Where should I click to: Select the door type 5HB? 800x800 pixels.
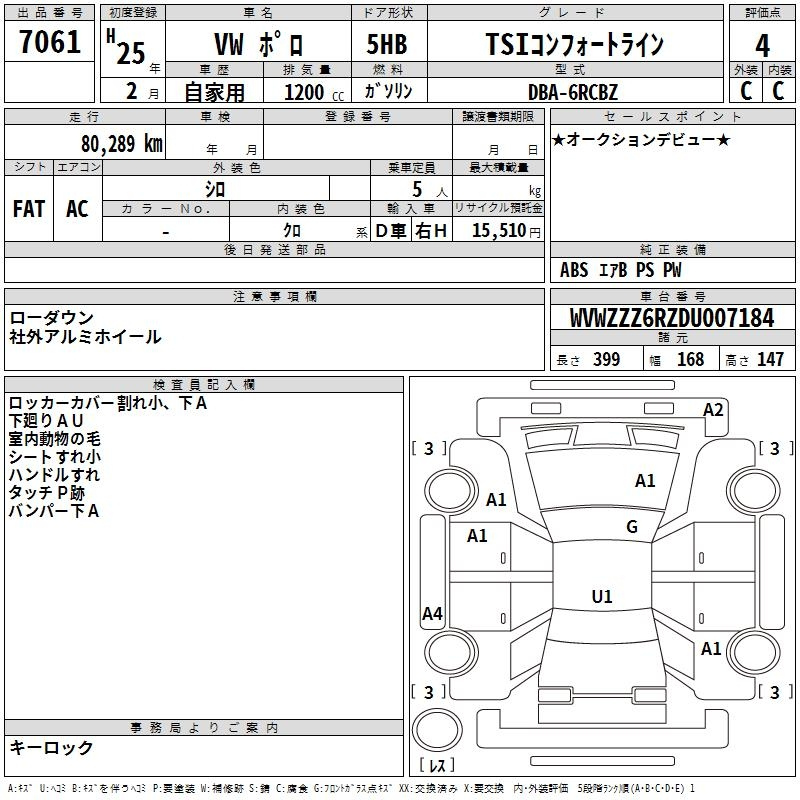coord(387,44)
